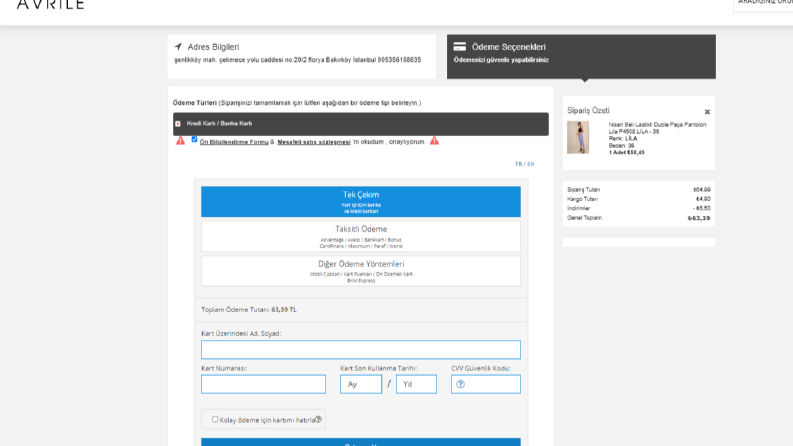Open the lilac pants product thumbnail
This screenshot has height=446, width=793.
(x=578, y=137)
